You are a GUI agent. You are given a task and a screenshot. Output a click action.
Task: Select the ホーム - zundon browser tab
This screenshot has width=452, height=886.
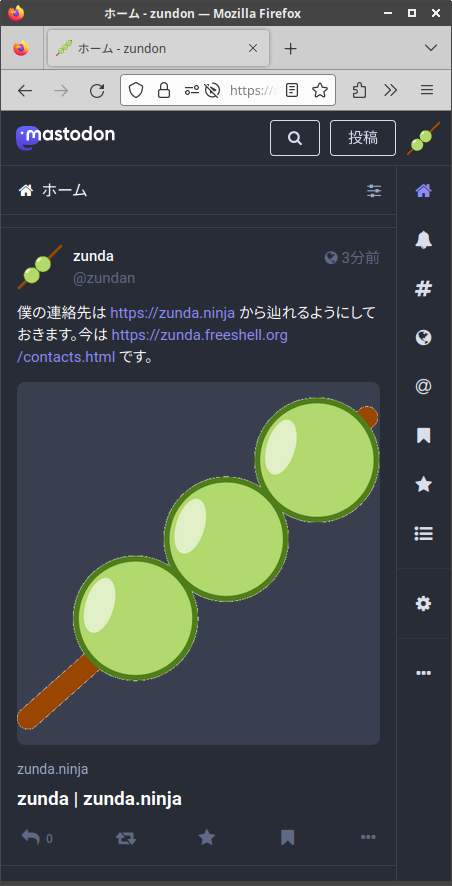point(158,49)
